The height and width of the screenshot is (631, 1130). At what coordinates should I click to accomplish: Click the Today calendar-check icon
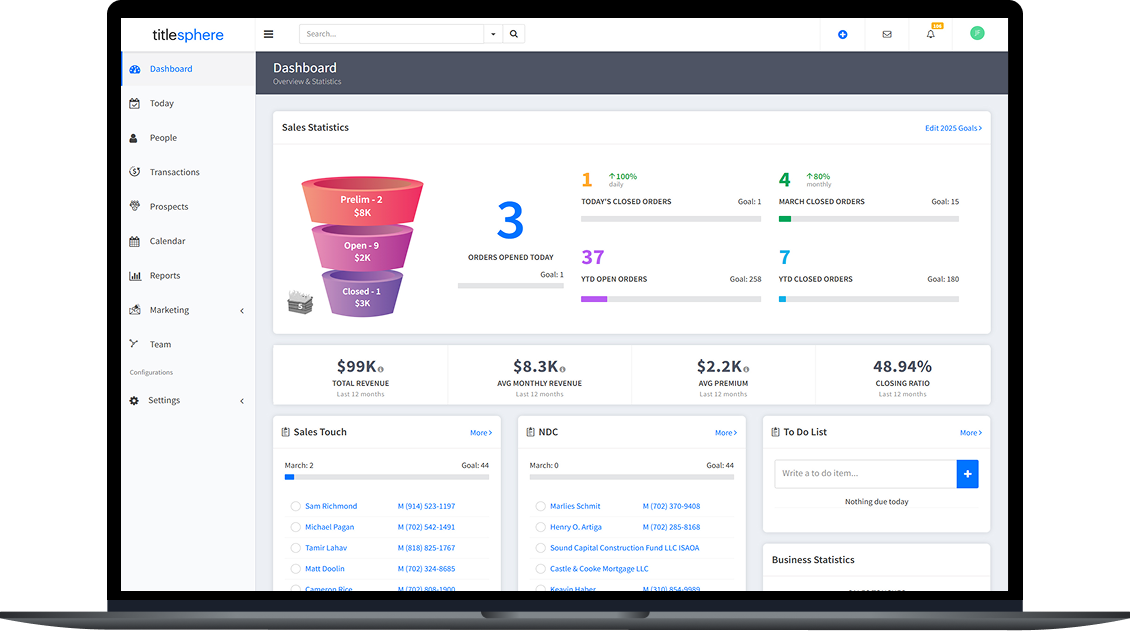[x=135, y=104]
